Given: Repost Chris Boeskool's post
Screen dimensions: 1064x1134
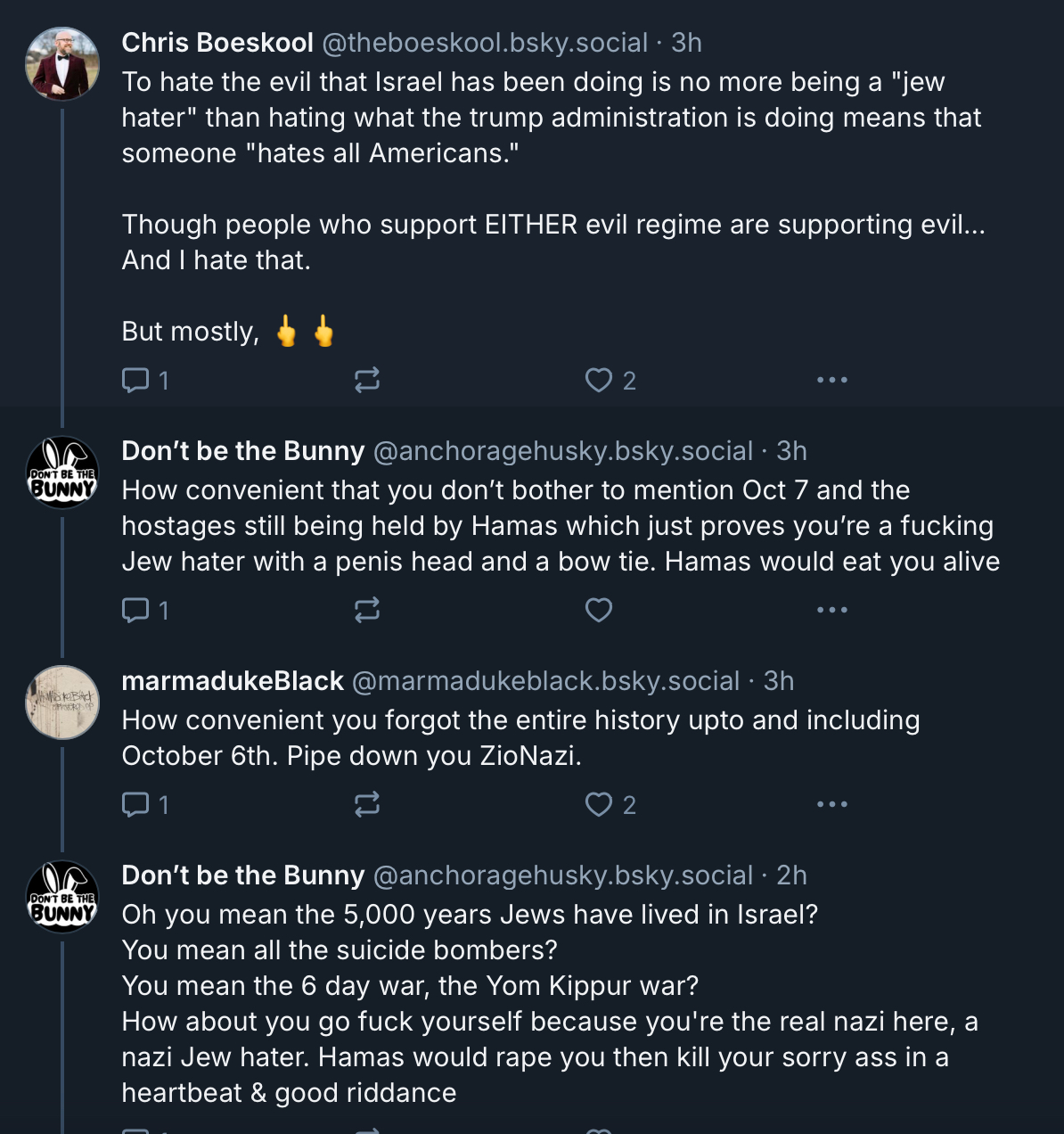Looking at the screenshot, I should (x=366, y=381).
